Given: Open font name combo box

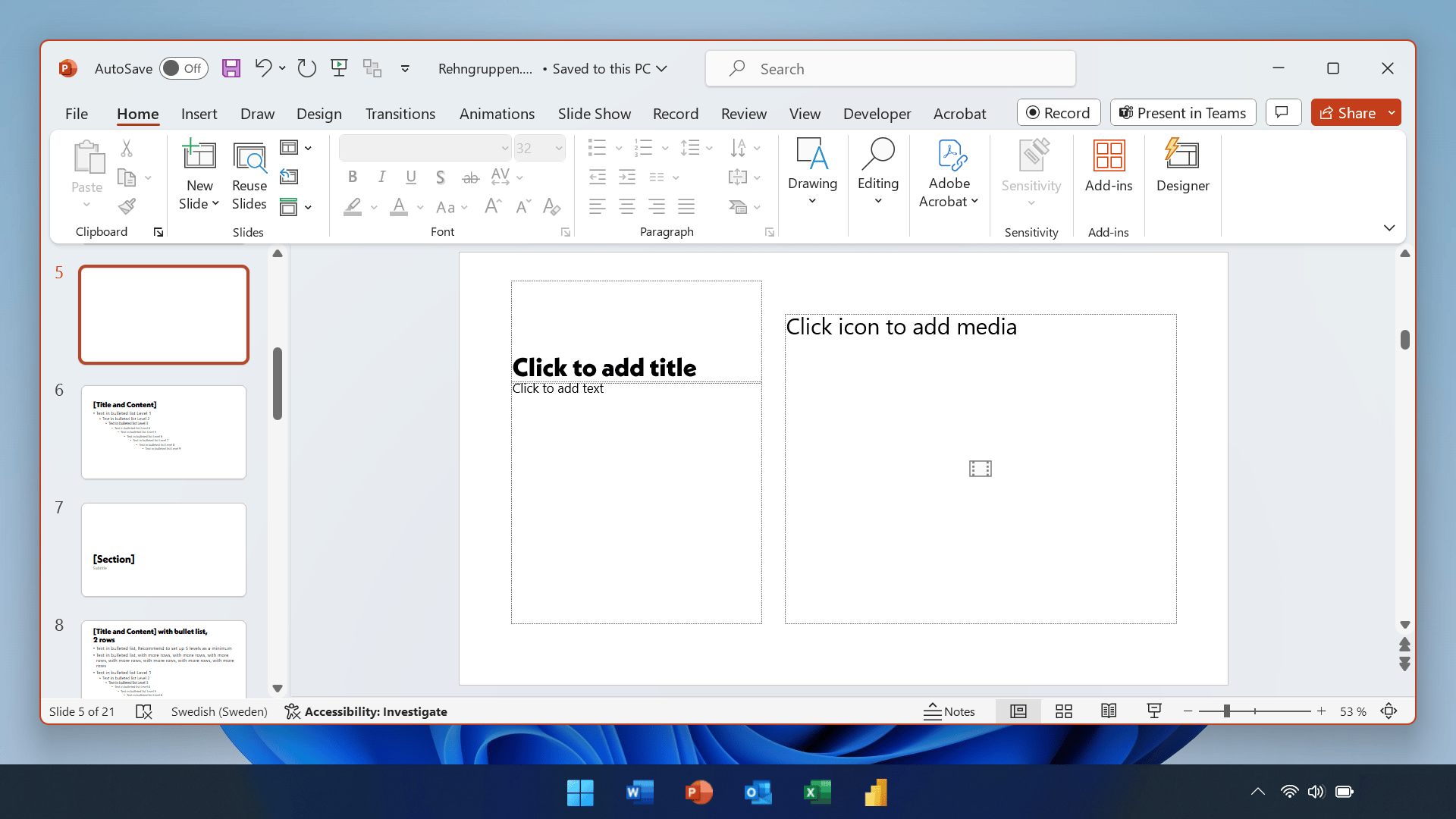Looking at the screenshot, I should point(425,149).
